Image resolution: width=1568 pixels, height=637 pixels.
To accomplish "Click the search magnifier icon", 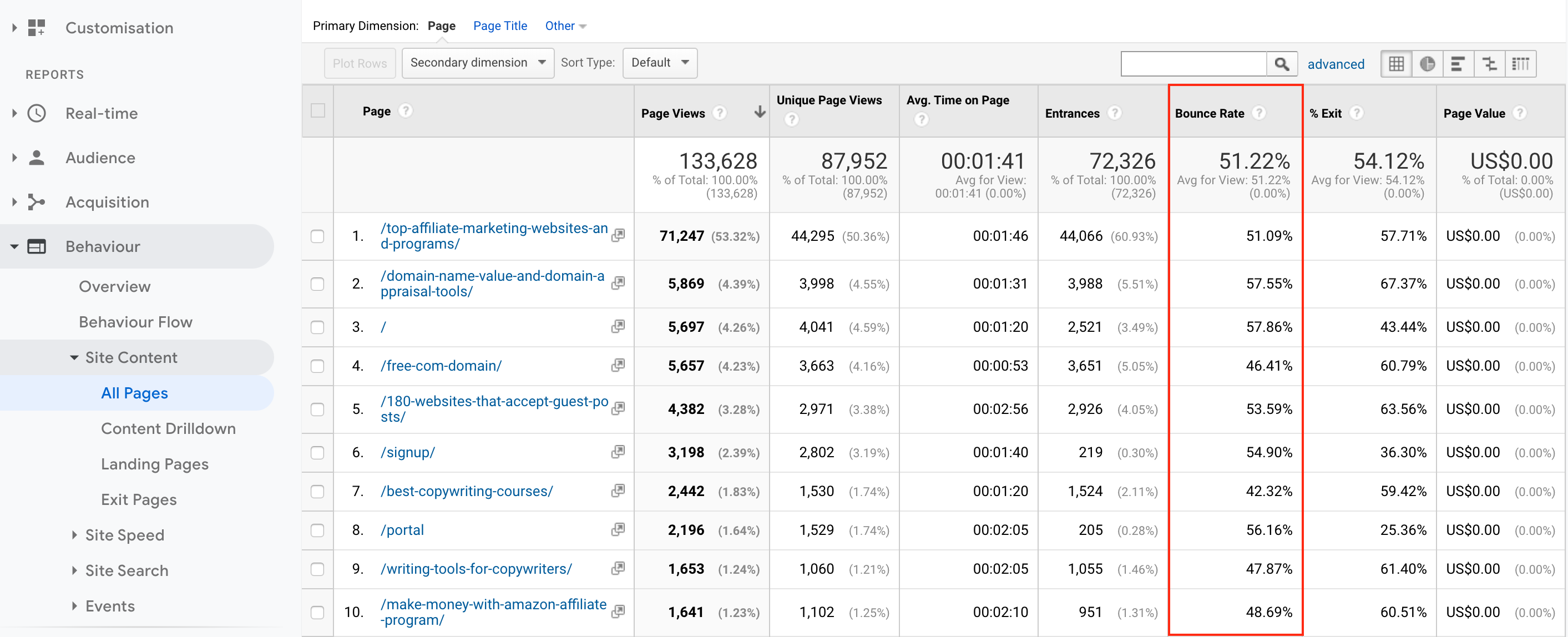I will (x=1282, y=63).
